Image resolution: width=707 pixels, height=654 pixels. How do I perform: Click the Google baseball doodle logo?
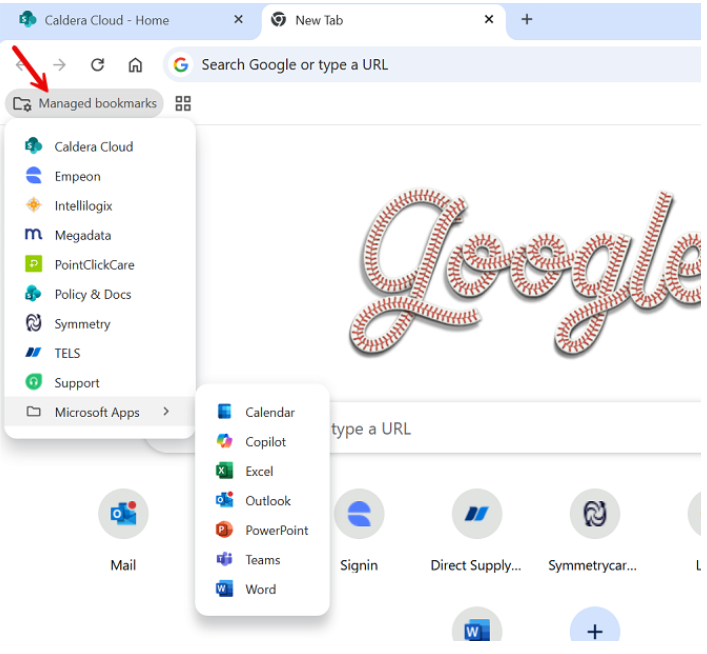(525, 273)
